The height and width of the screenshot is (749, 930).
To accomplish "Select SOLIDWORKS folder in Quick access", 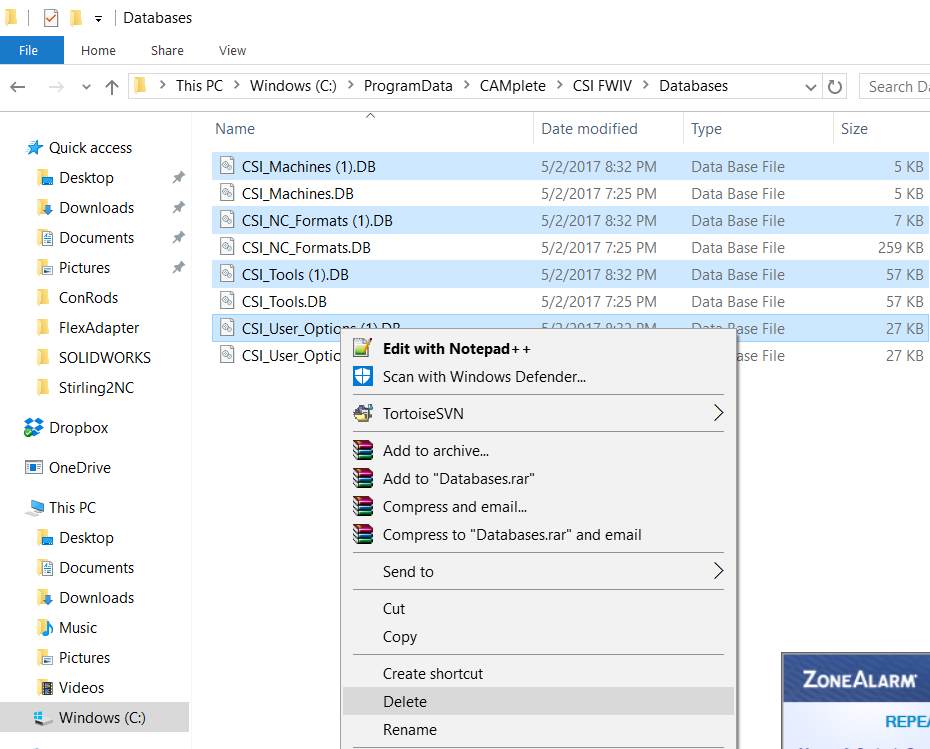I will click(x=104, y=358).
